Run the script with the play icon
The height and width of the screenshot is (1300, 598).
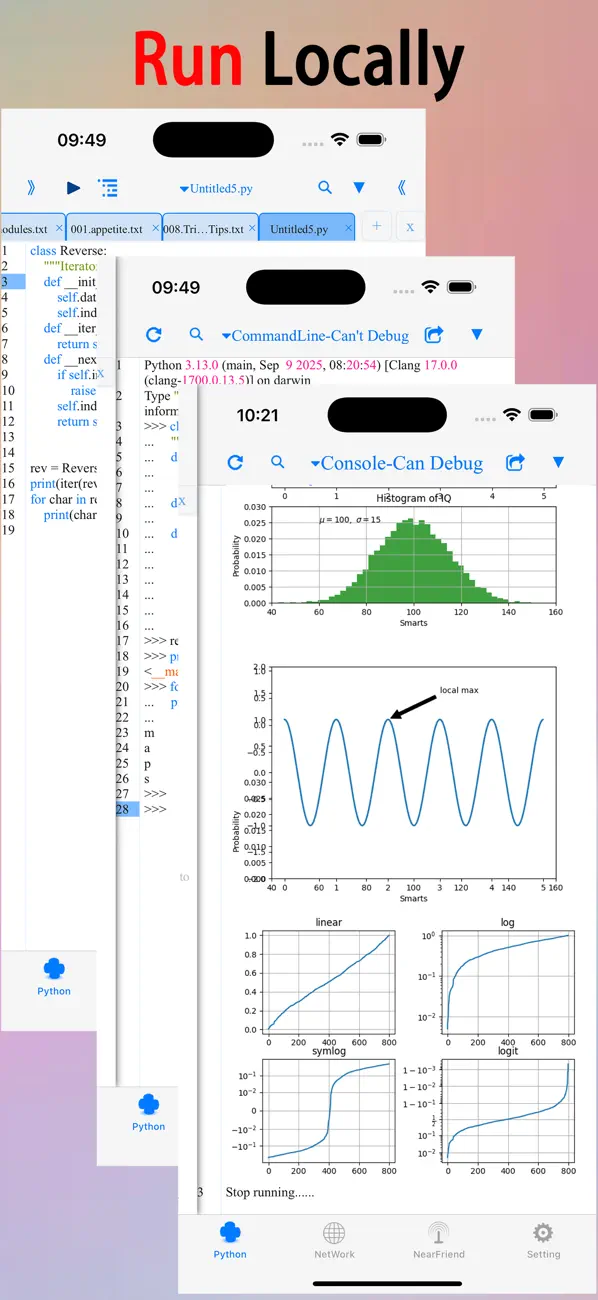(73, 187)
